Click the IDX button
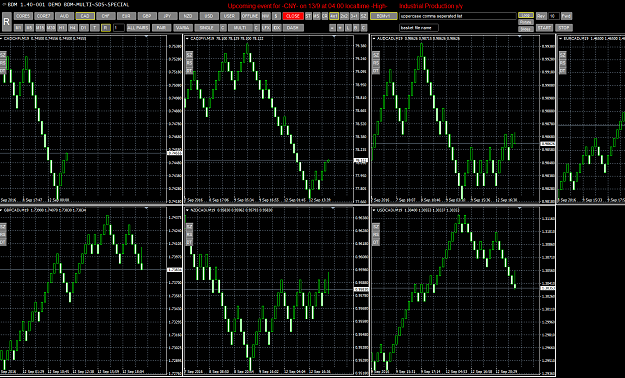Viewport: 625px width, 378px height. point(276,28)
